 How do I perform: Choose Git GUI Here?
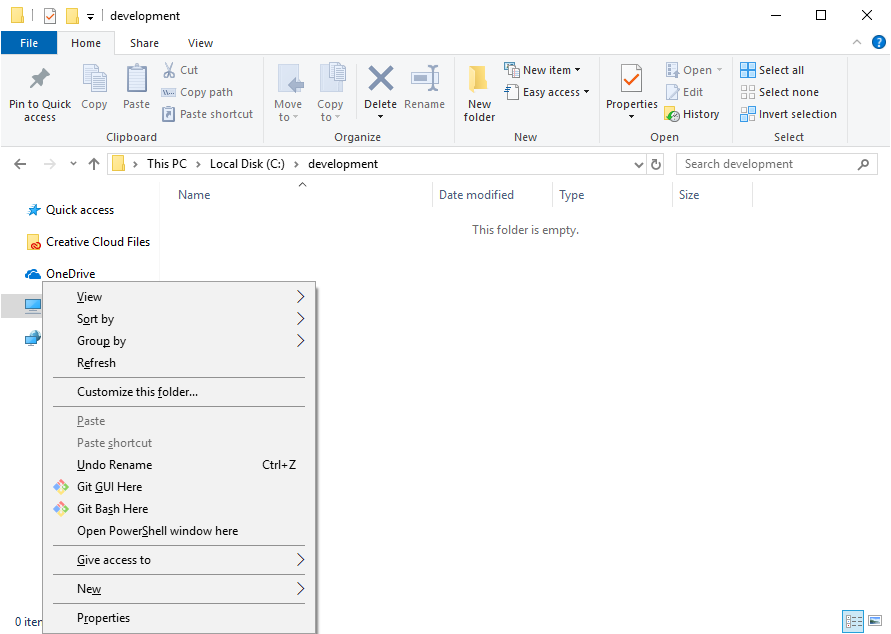179,487
